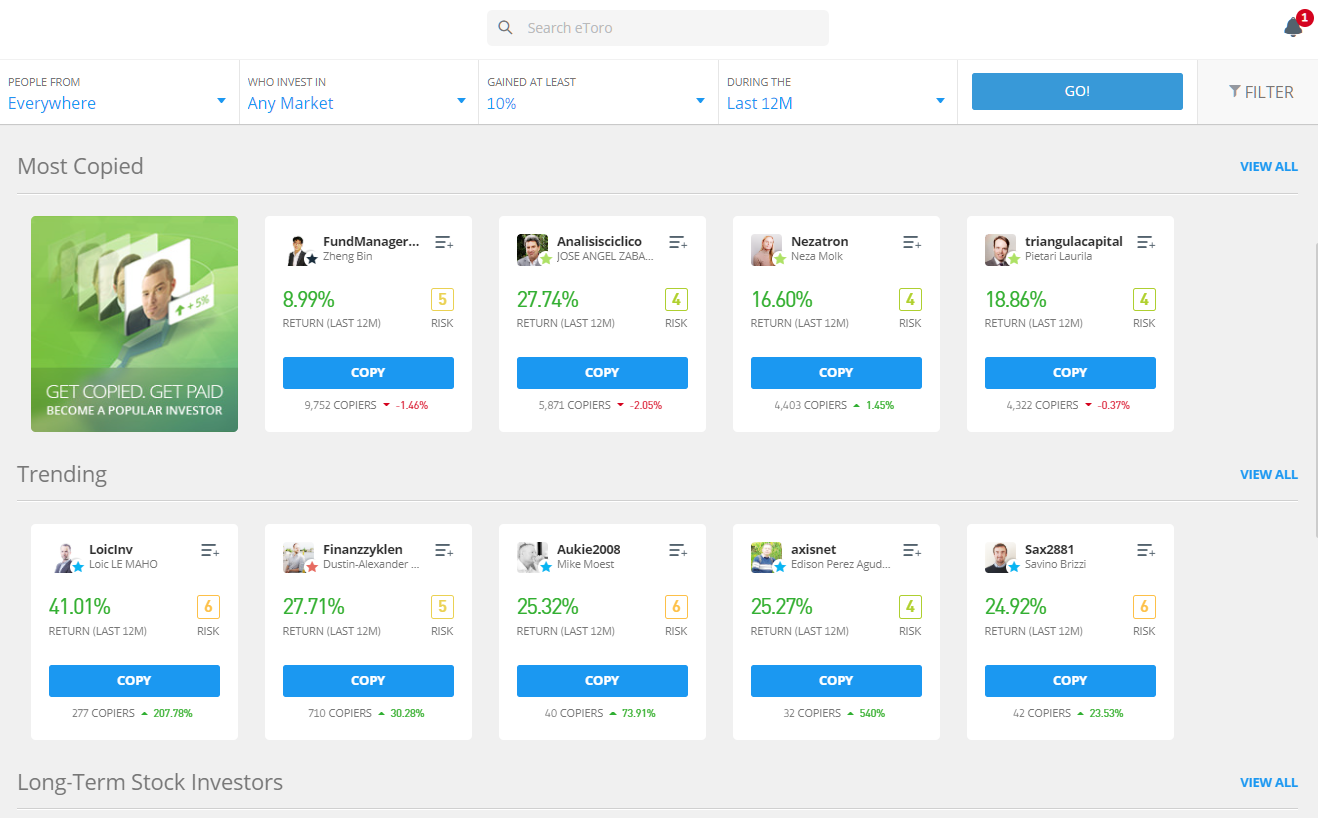Viewport: 1318px width, 818px height.
Task: Add Analisisciclico to watchlist icon
Action: tap(678, 242)
